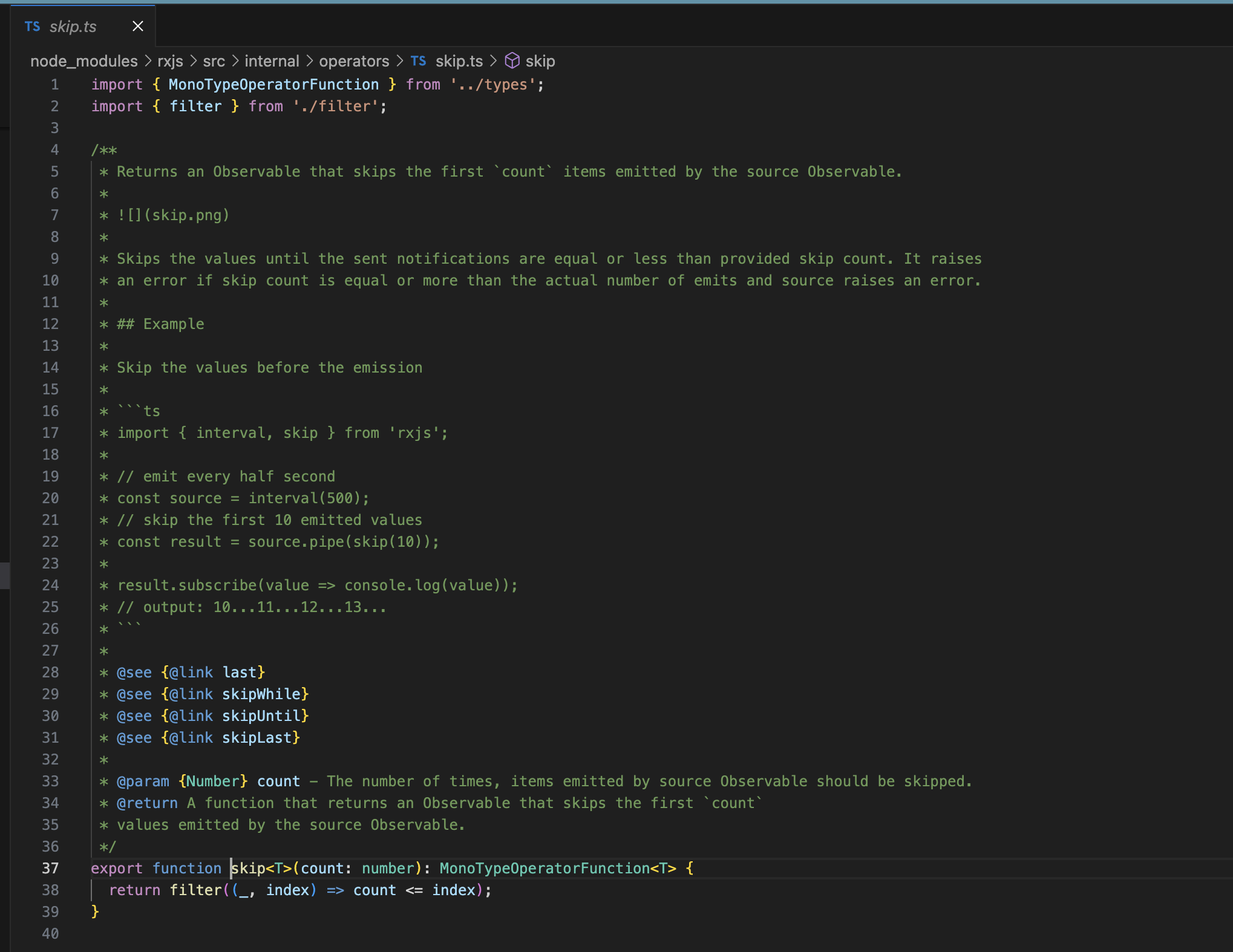Viewport: 1233px width, 952px height.
Task: Open skip.ts breadcrumb file segment
Action: (459, 61)
